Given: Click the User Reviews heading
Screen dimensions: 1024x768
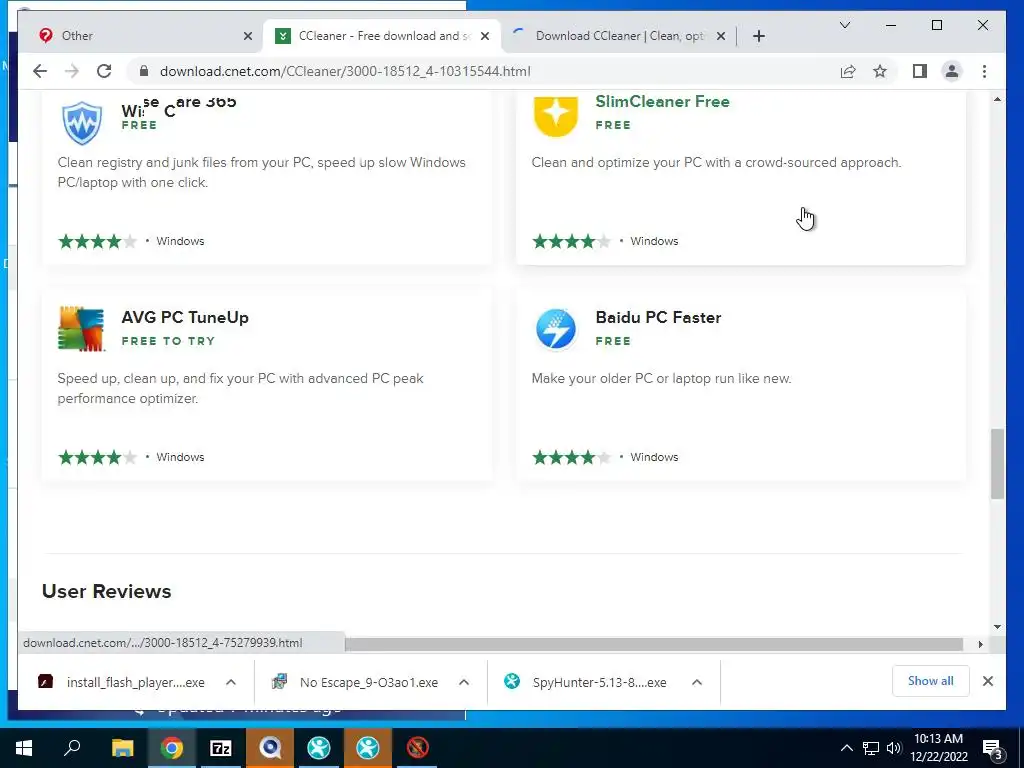Looking at the screenshot, I should (x=106, y=591).
